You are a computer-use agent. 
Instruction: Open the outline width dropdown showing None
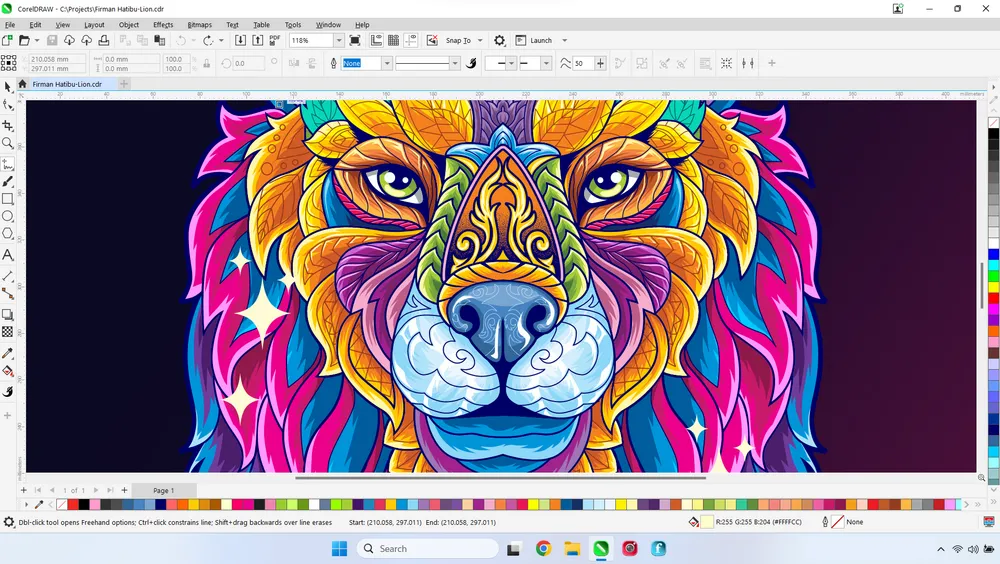387,63
